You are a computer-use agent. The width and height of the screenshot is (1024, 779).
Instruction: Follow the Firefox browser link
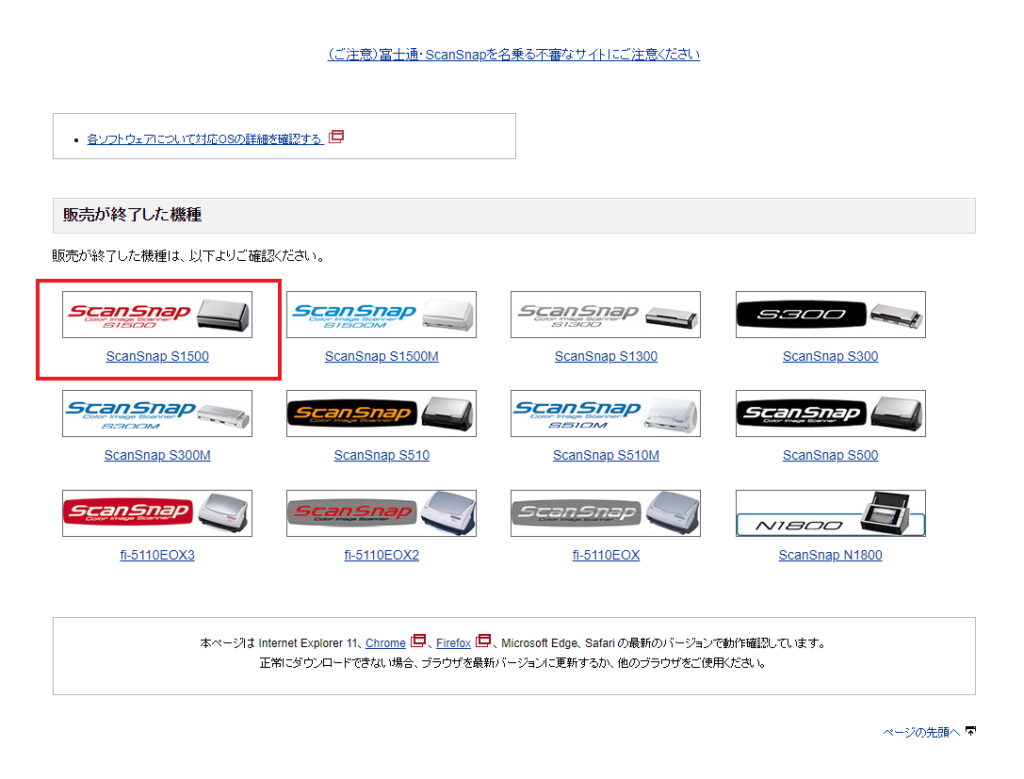pyautogui.click(x=453, y=643)
